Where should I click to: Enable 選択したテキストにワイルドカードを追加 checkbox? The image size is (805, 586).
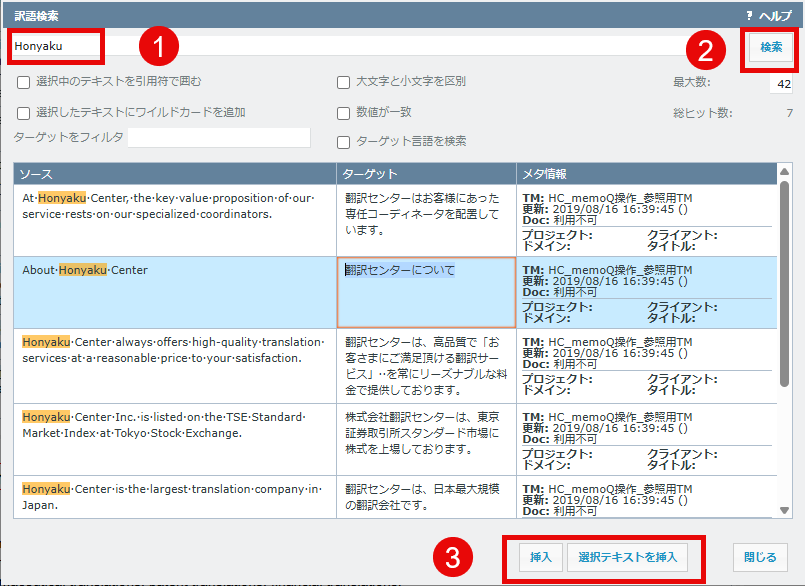click(x=23, y=113)
